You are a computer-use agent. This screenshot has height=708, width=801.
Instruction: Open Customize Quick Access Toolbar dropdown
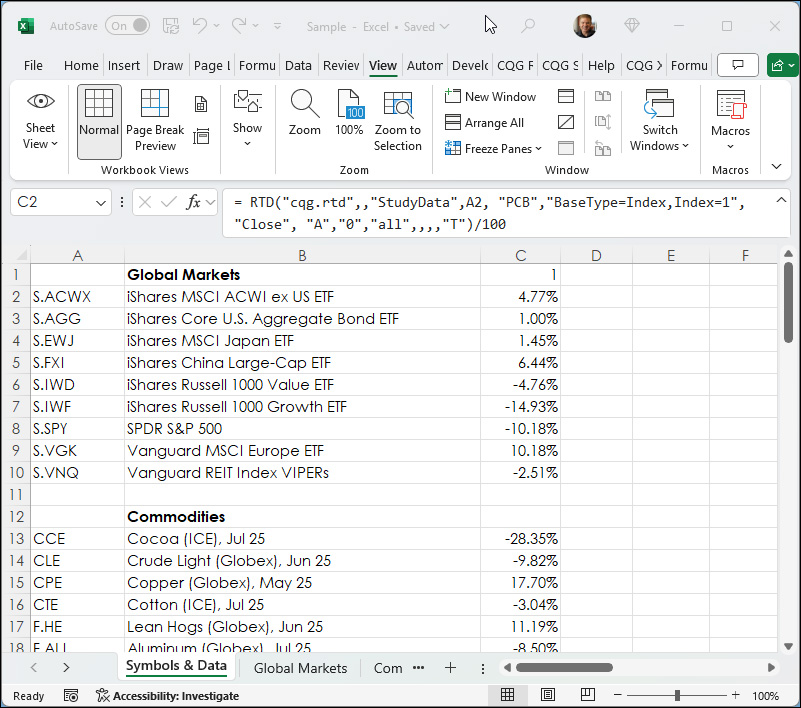tap(277, 26)
